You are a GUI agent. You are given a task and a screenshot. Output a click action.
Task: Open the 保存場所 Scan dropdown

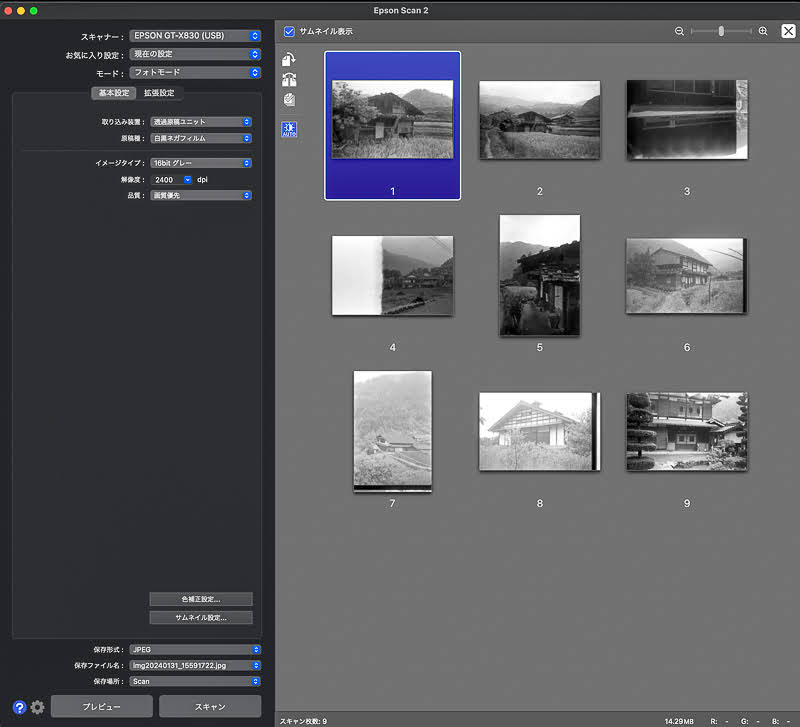195,681
